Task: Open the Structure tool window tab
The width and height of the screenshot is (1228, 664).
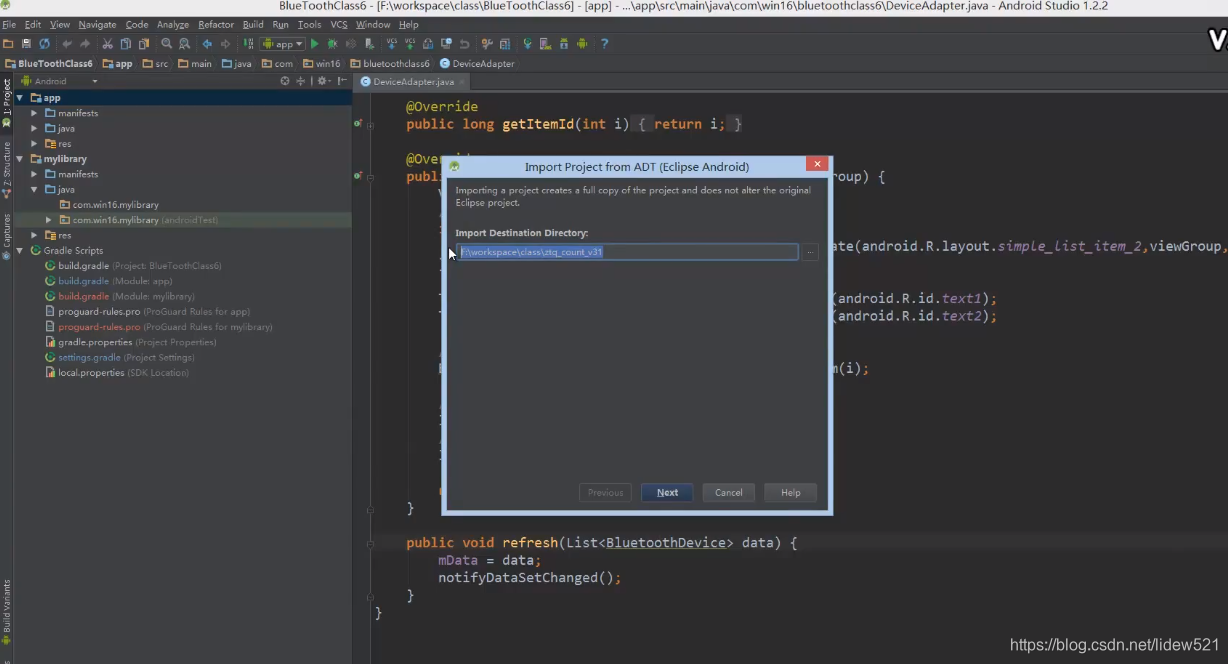Action: click(6, 170)
